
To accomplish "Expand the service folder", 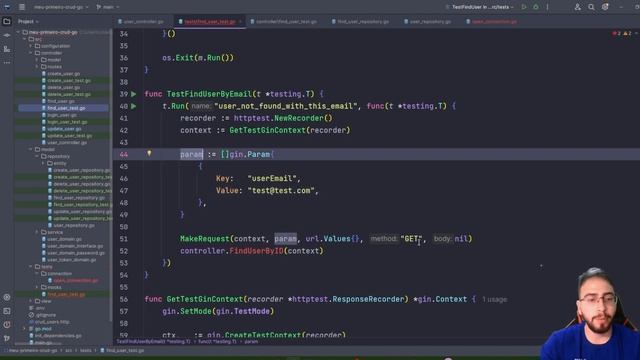I will [37, 232].
